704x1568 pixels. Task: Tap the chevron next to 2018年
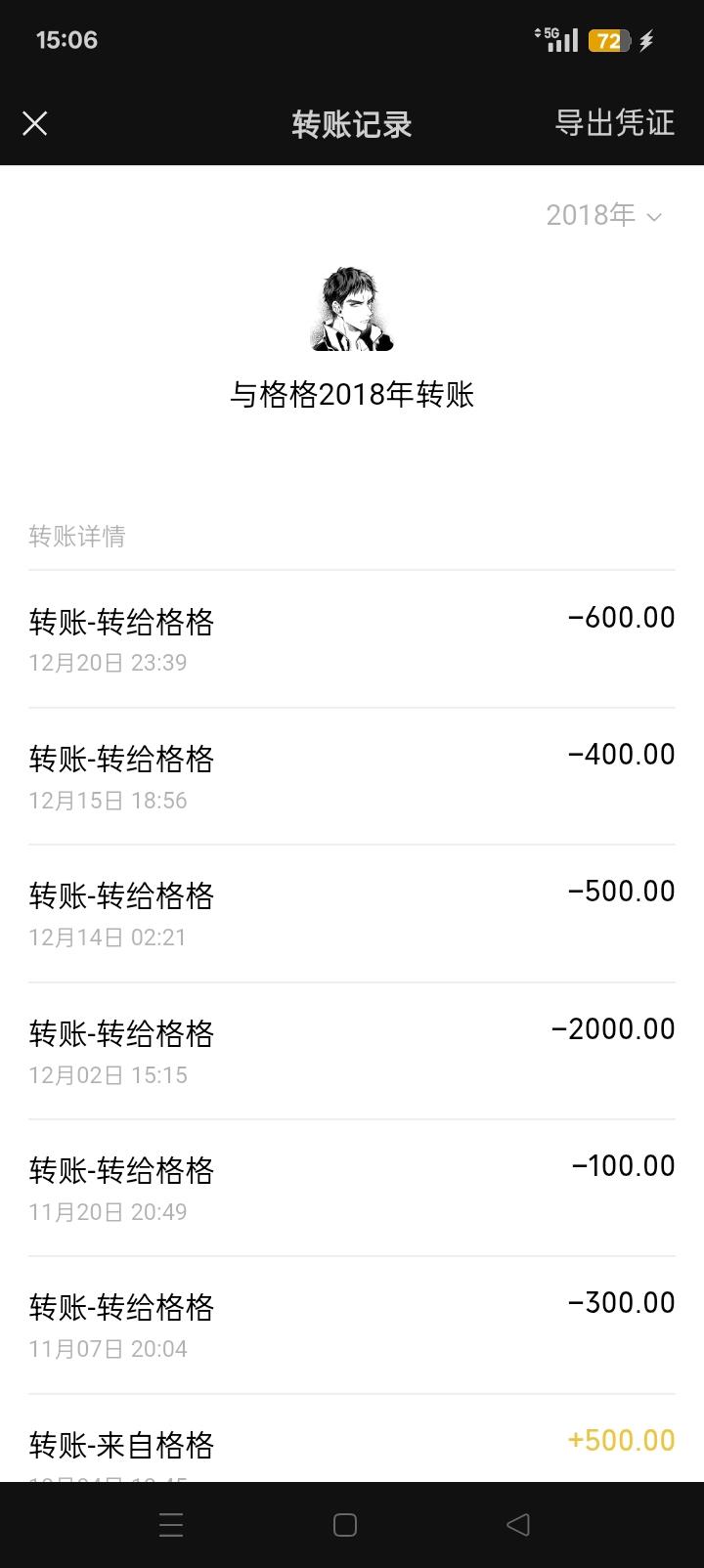click(x=655, y=216)
